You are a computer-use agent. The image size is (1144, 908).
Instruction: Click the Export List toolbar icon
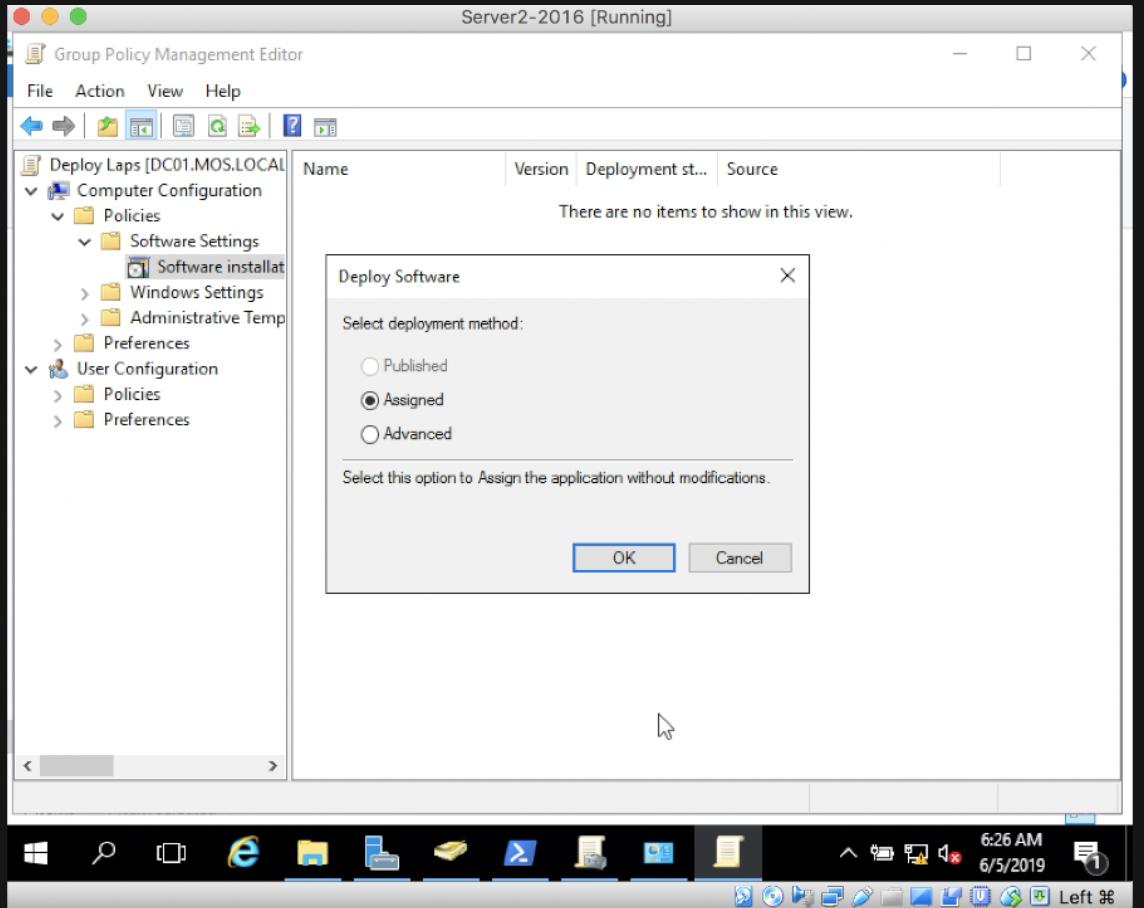pos(249,126)
